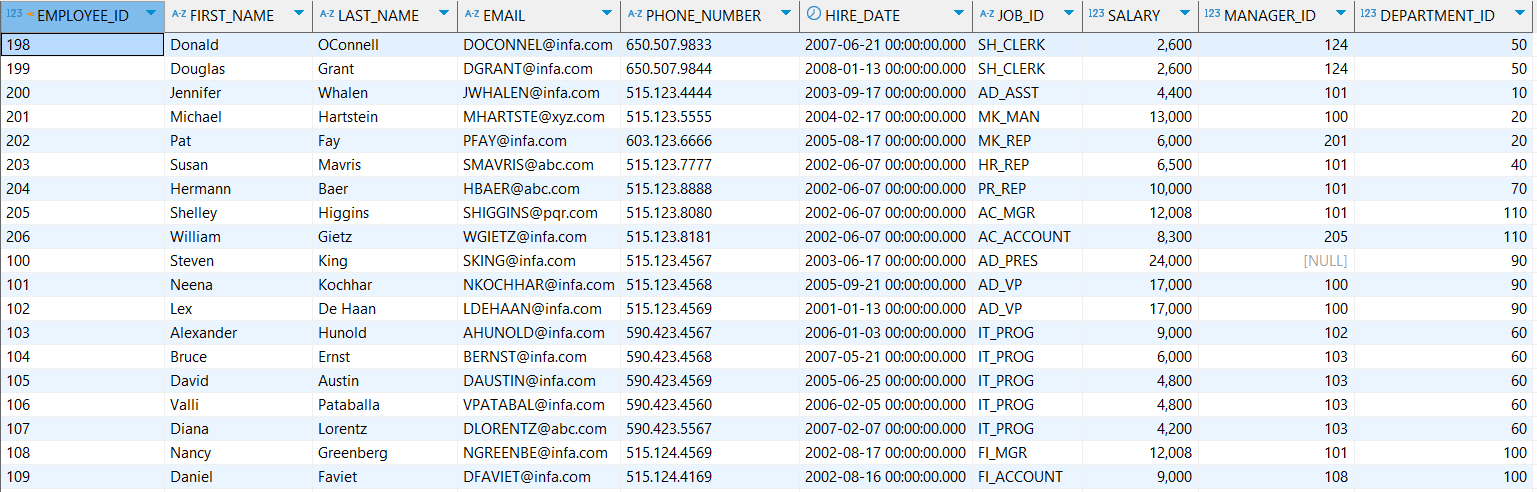Image resolution: width=1537 pixels, height=492 pixels.
Task: Open FIRST_NAME column filter dropdown arrow
Action: click(299, 15)
